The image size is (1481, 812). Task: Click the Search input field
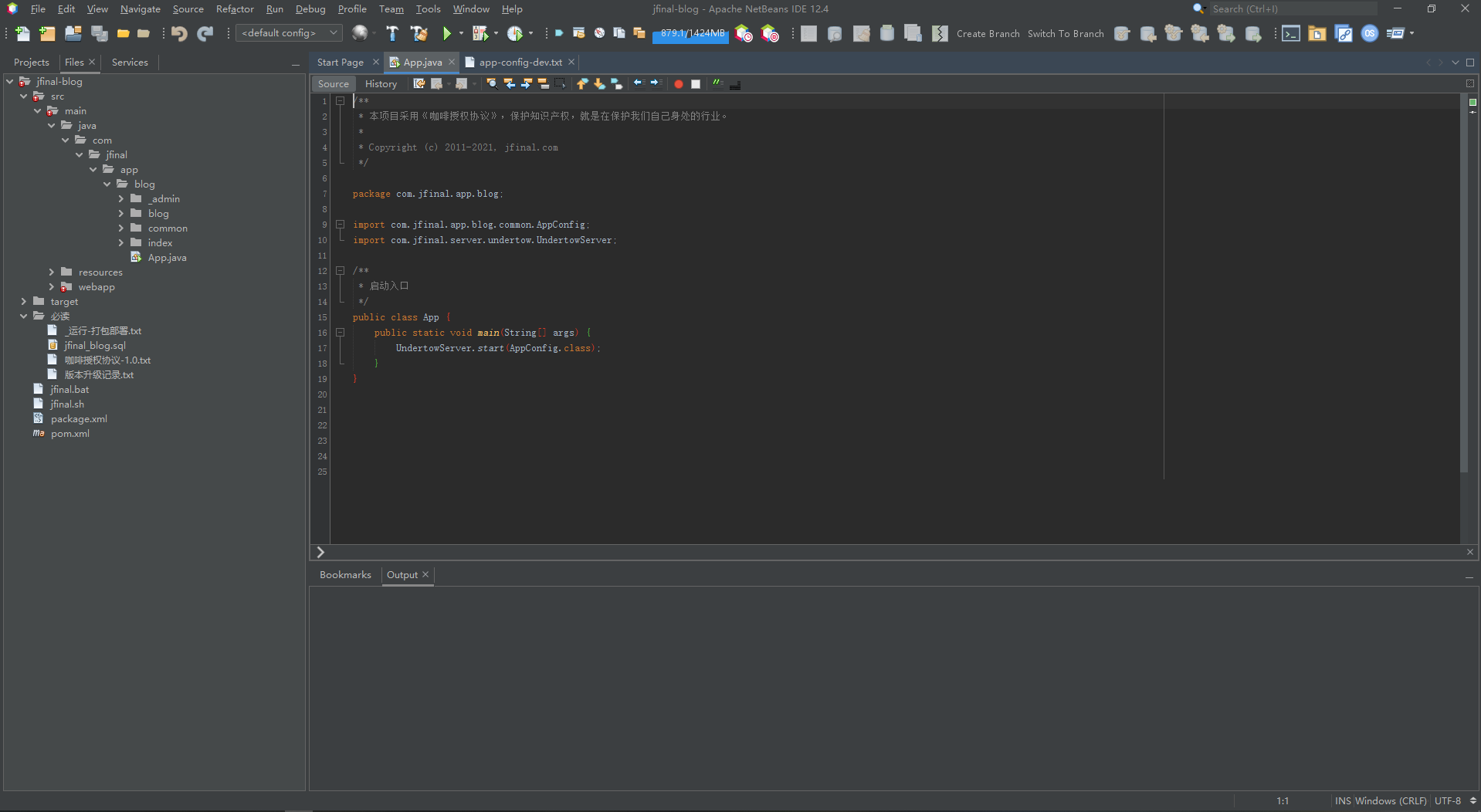click(x=1292, y=9)
